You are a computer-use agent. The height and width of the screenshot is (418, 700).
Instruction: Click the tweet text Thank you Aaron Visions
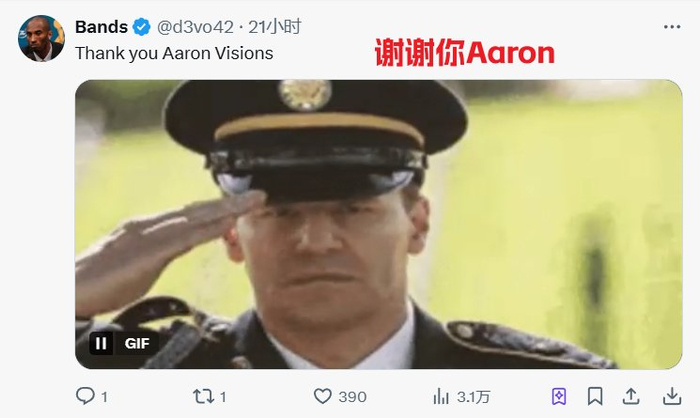(x=174, y=53)
